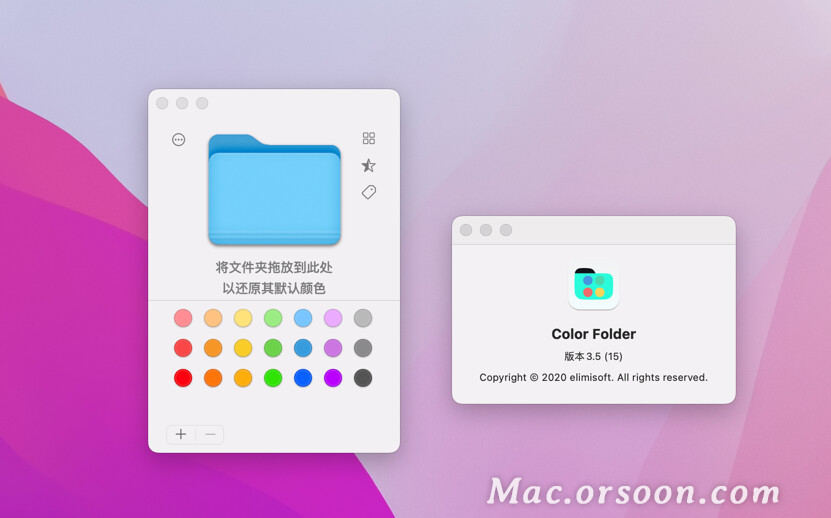Open the grid icons view button
The width and height of the screenshot is (831, 518).
pyautogui.click(x=369, y=138)
